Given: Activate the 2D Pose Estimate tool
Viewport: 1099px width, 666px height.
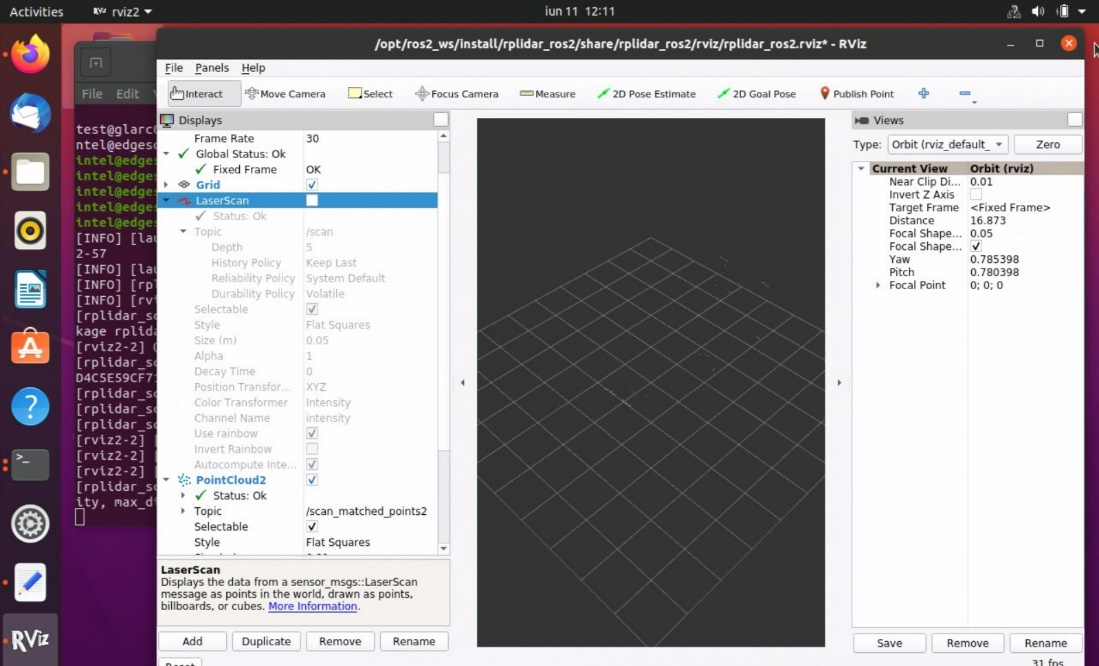Looking at the screenshot, I should (646, 94).
